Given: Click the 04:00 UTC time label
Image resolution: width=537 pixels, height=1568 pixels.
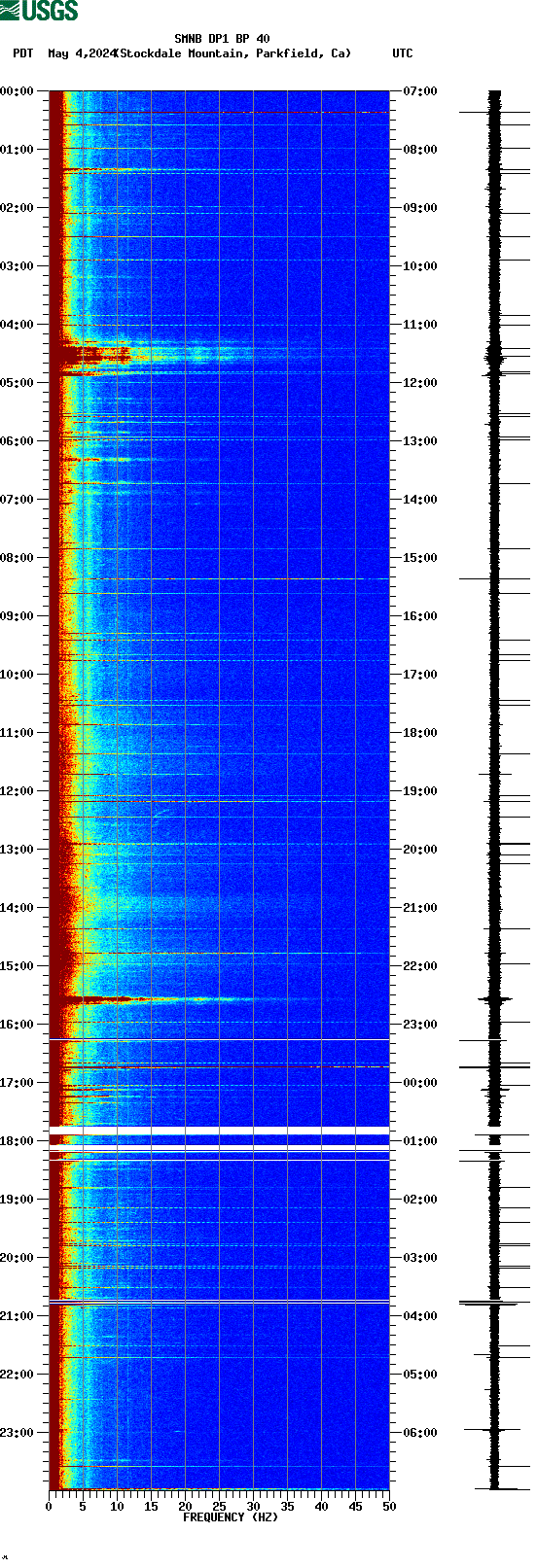Looking at the screenshot, I should coord(419,1316).
